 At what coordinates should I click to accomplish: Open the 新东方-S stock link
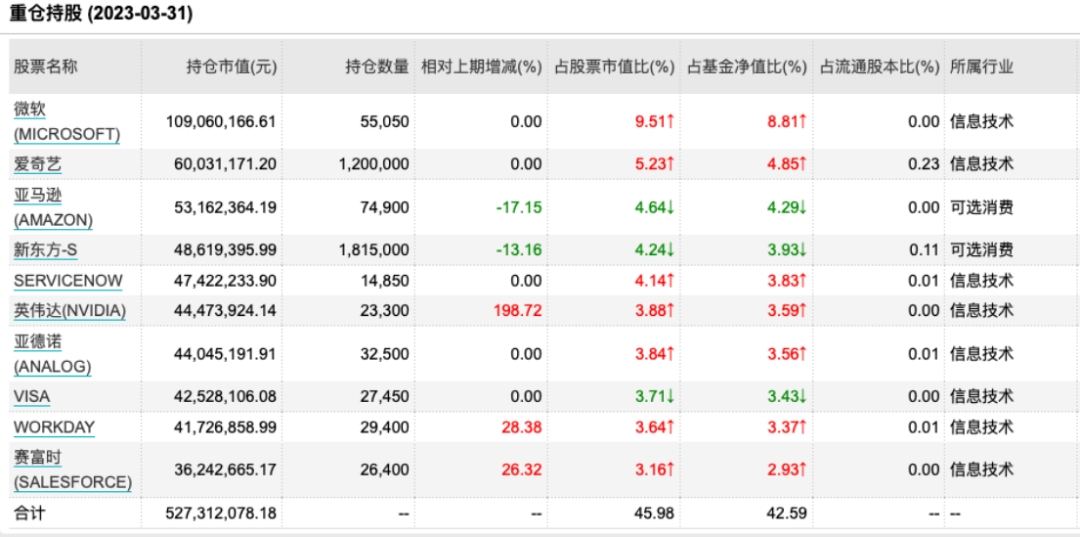45,251
